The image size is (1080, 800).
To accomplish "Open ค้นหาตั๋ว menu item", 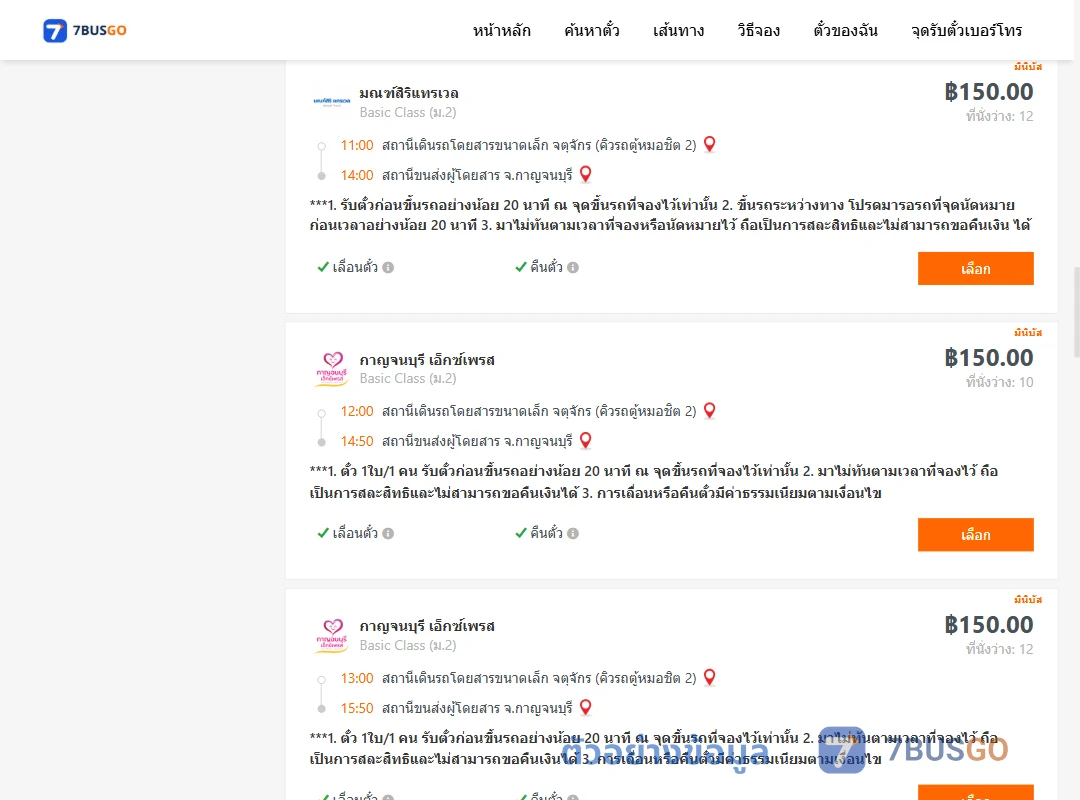I will pos(592,30).
